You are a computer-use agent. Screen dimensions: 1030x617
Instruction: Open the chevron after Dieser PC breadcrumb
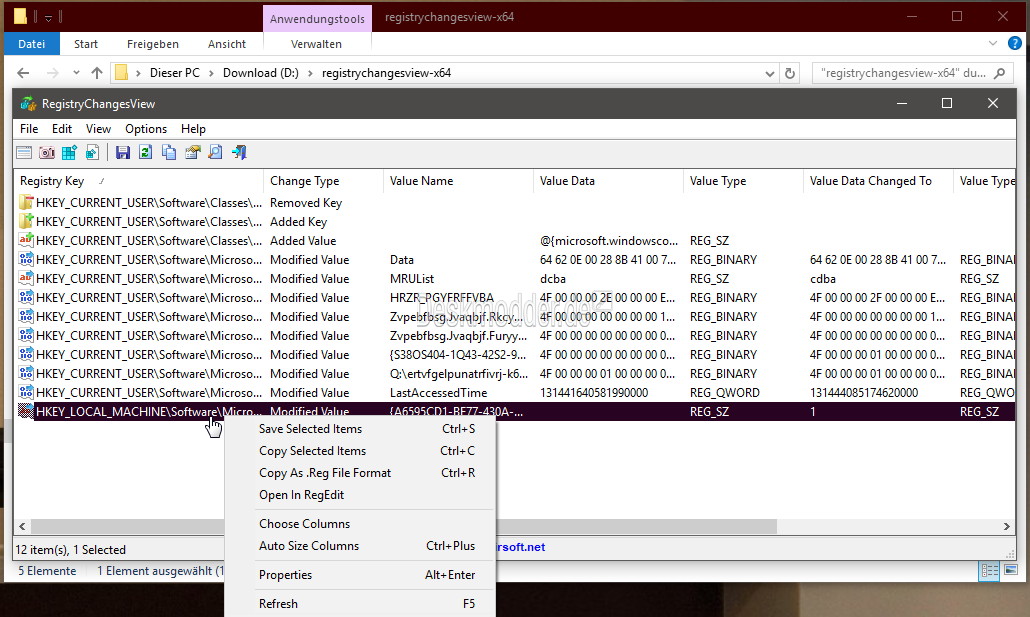(x=212, y=73)
